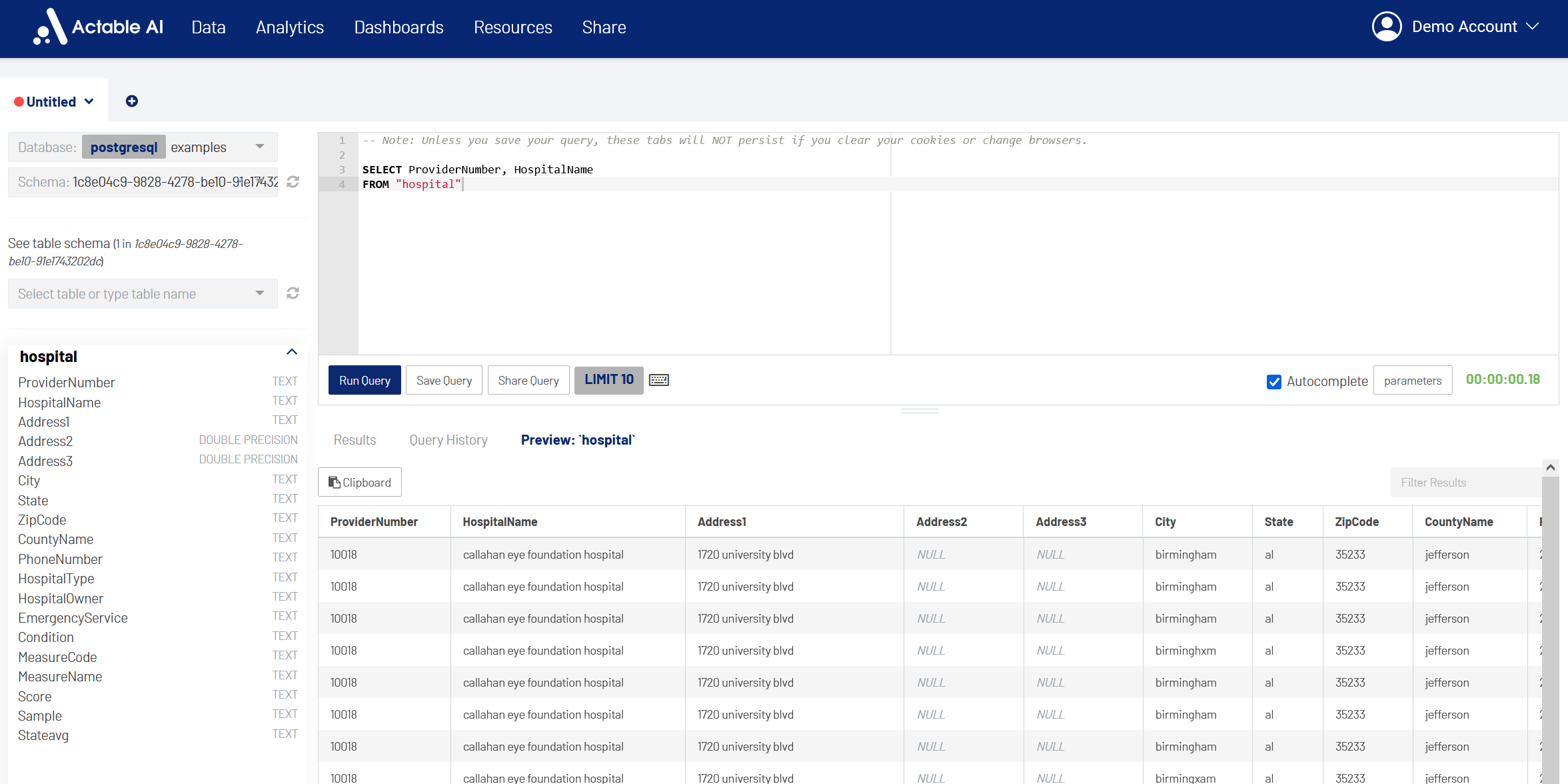Click the LIMIT 10 button

(609, 380)
